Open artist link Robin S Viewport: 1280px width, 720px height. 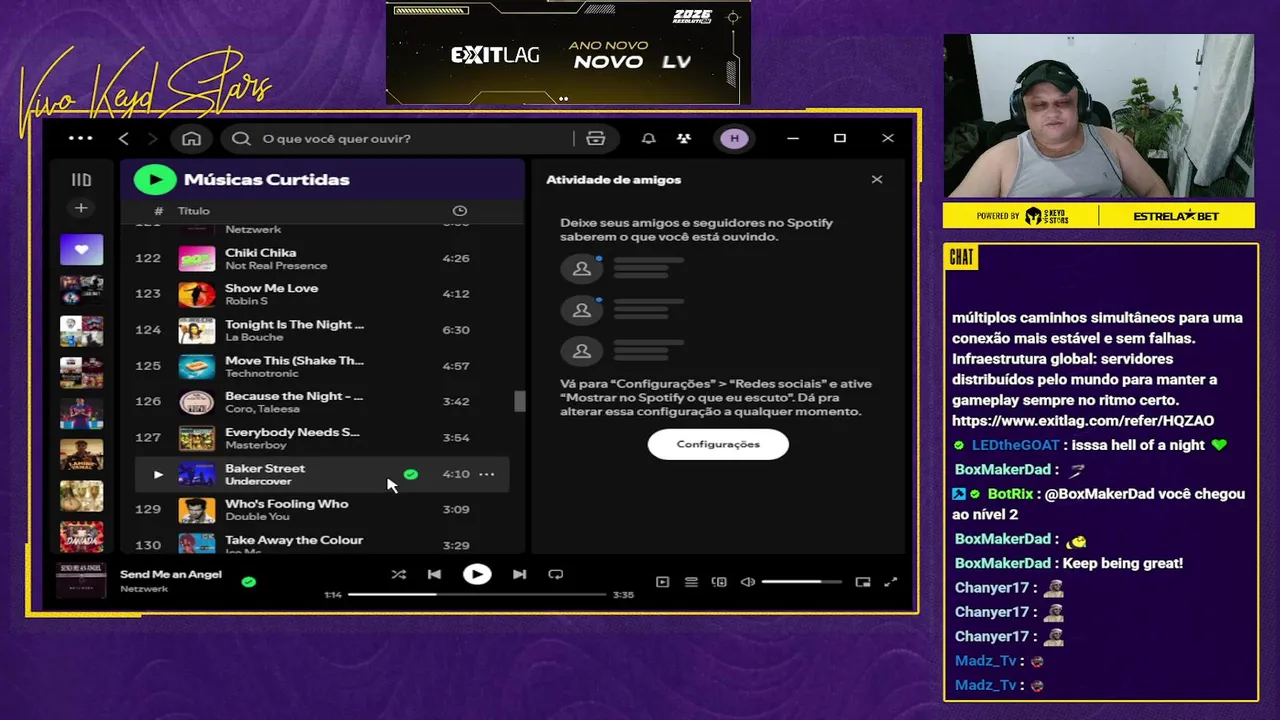[x=246, y=301]
